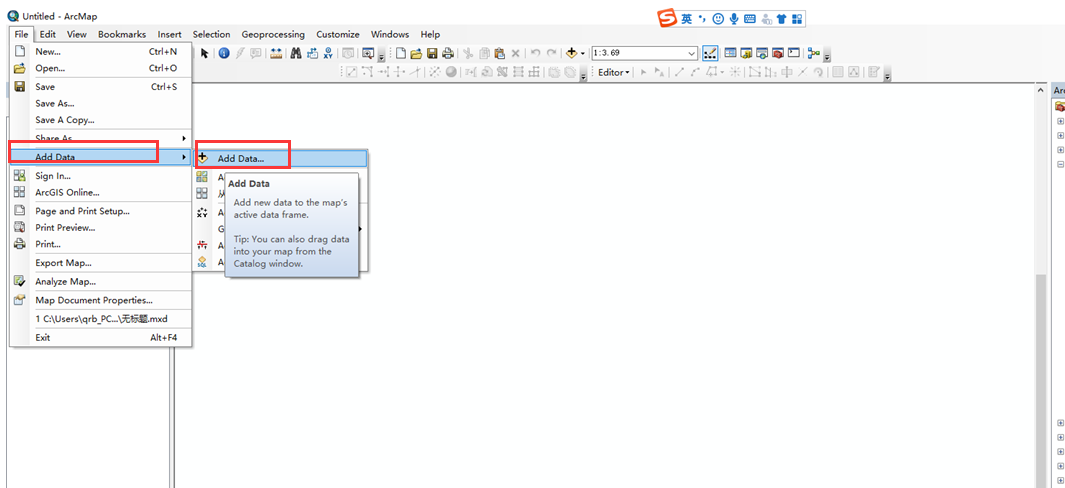This screenshot has height=488, width=1065.
Task: Open the Add Data toolbar dropdown arrow
Action: pos(582,54)
